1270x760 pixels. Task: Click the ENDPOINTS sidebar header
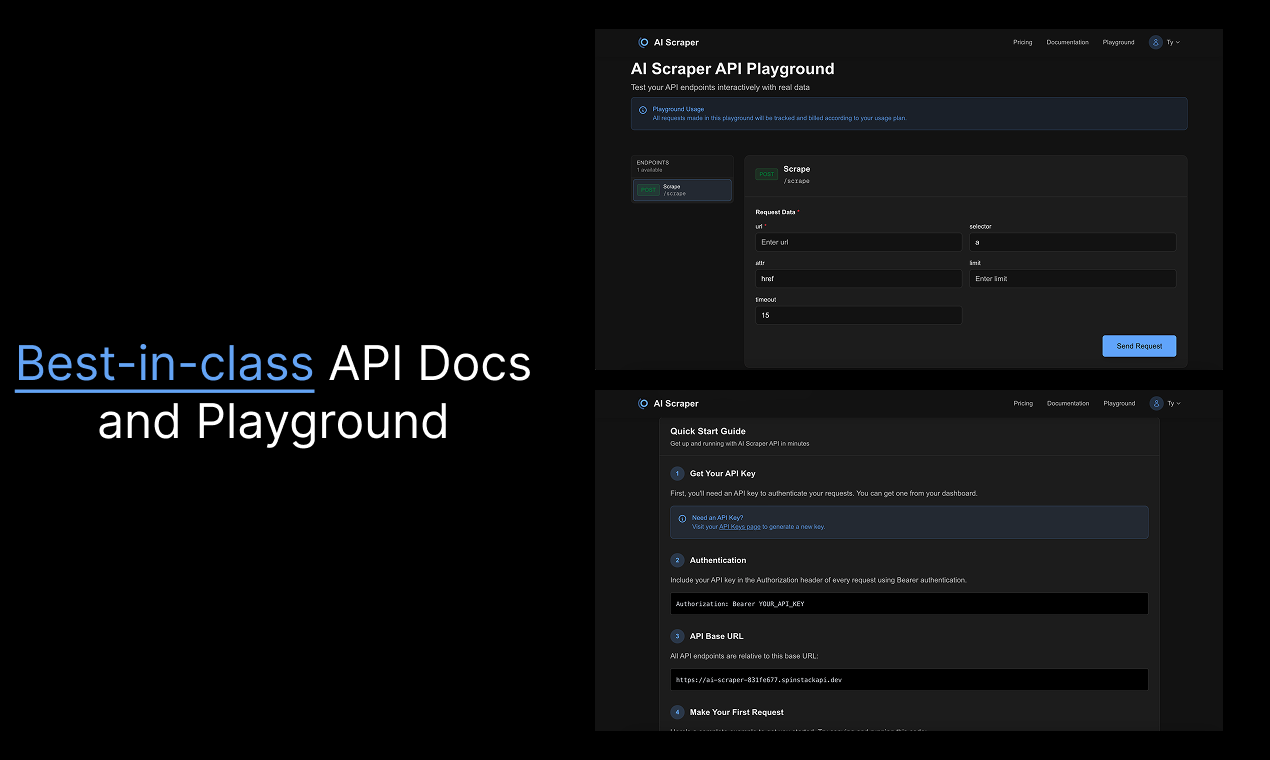pos(653,162)
